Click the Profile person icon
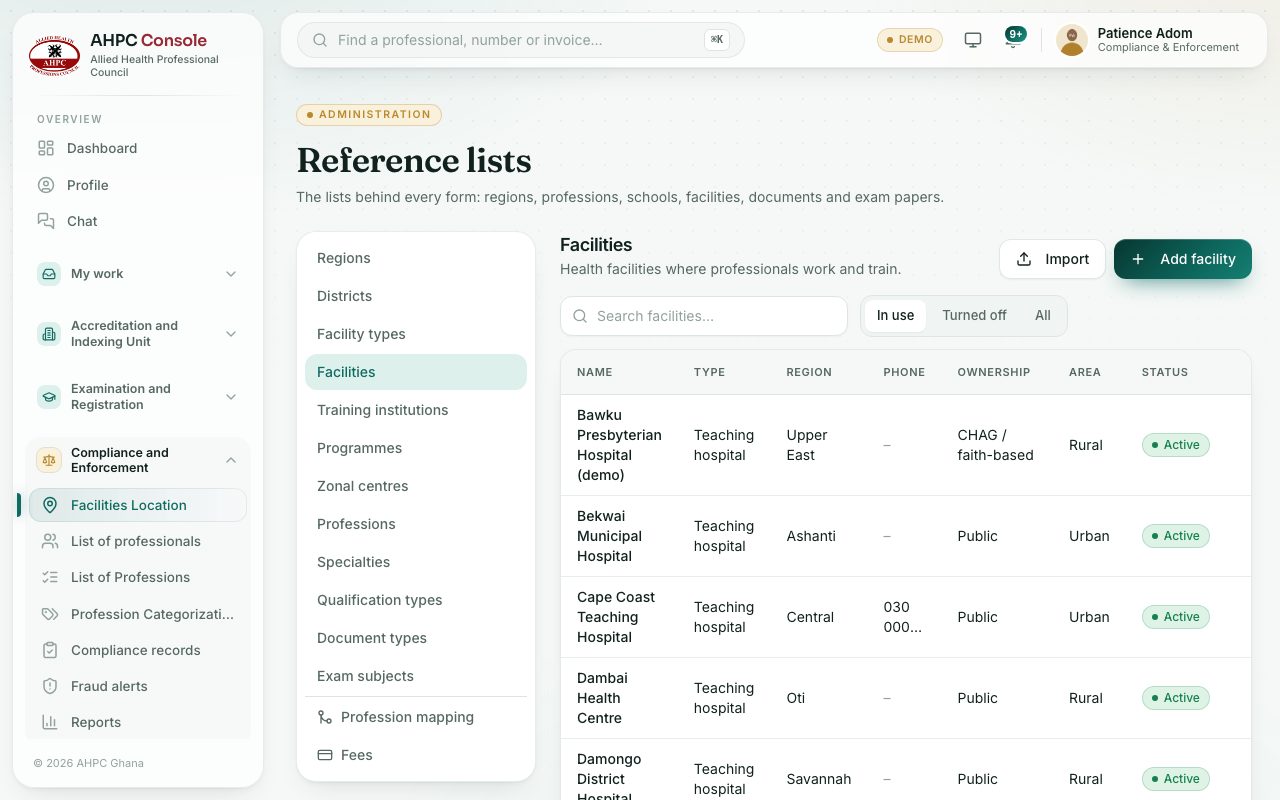Screen dimensions: 1280x800 46,185
